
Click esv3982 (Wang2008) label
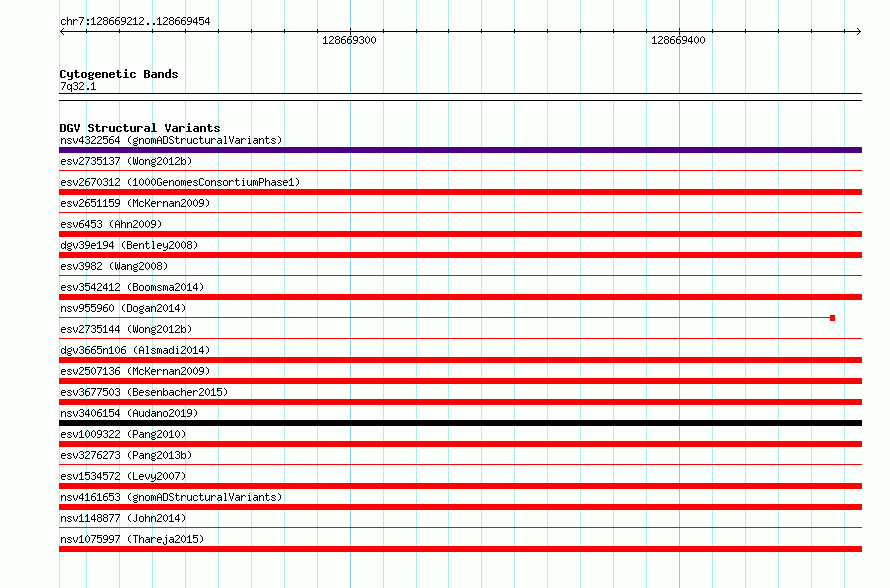tap(114, 266)
